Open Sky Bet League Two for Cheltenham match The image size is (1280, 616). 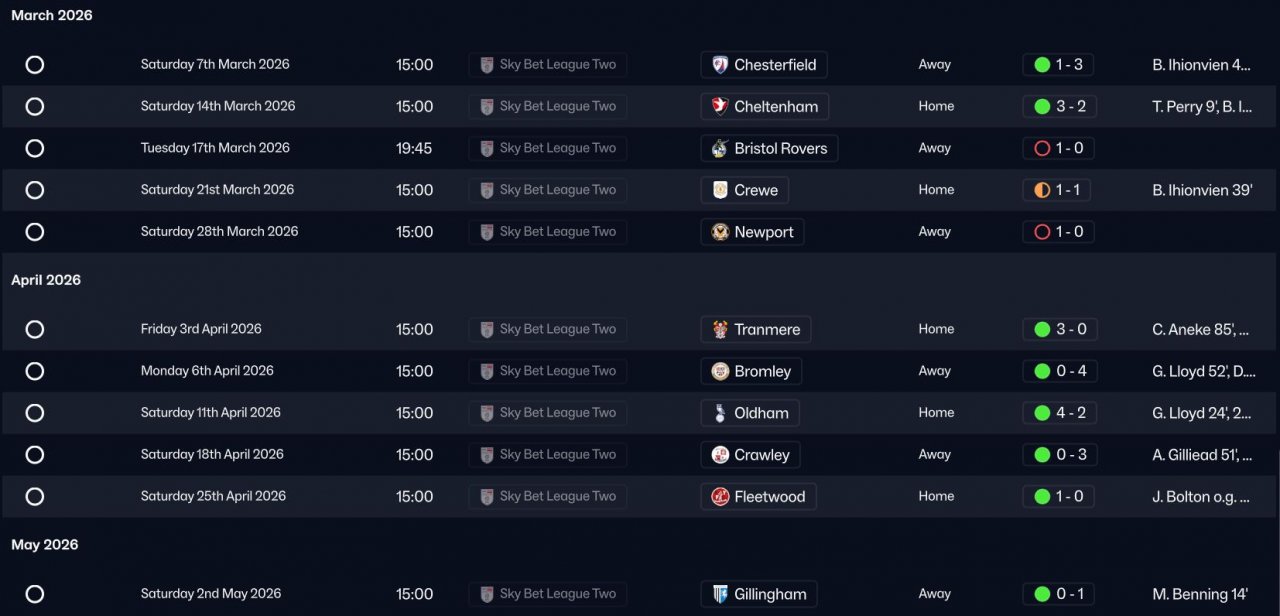coord(548,107)
